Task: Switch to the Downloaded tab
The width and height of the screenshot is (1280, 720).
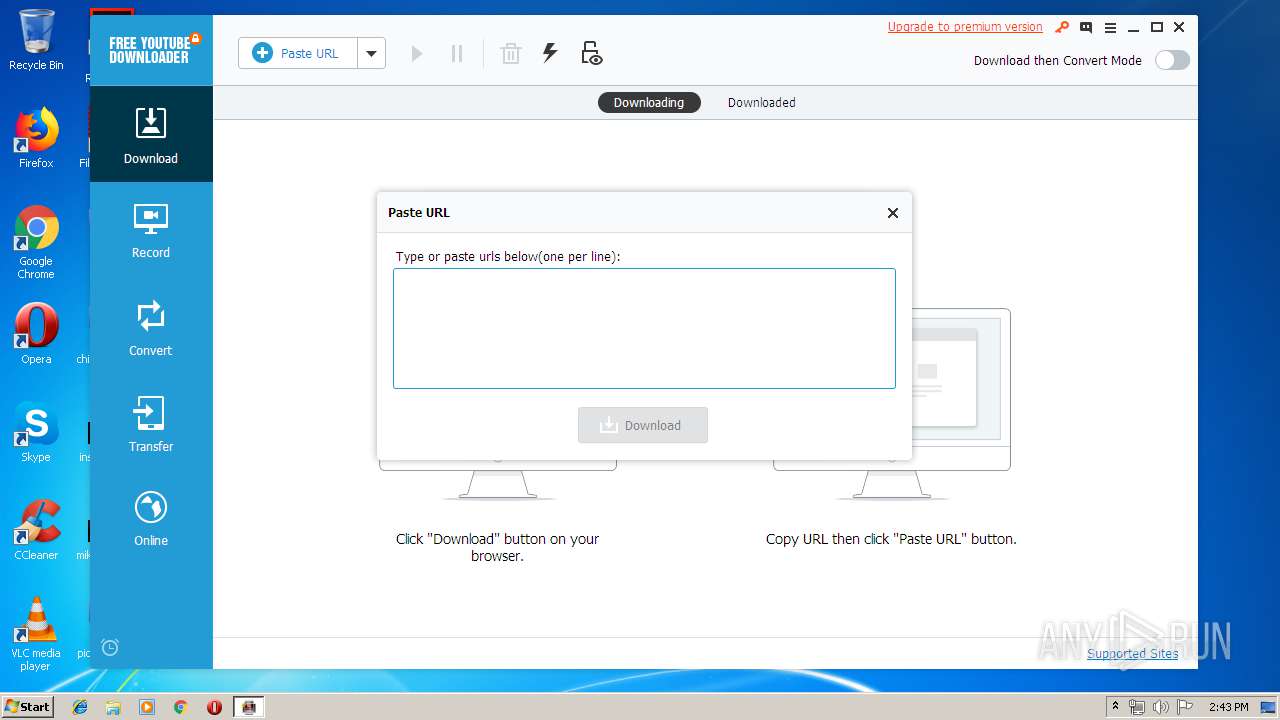Action: coord(762,102)
